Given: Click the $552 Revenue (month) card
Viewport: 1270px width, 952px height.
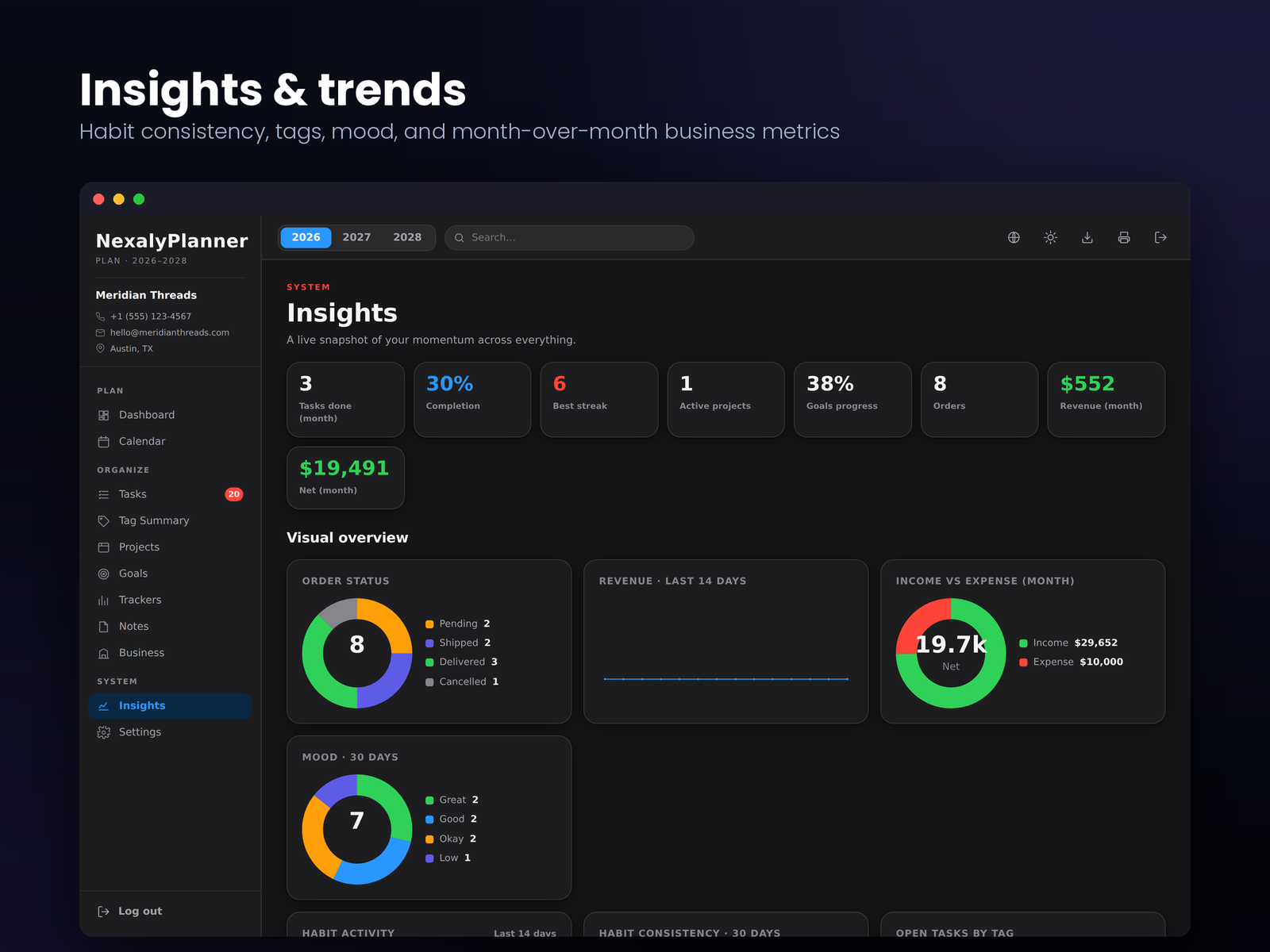Looking at the screenshot, I should [x=1106, y=399].
